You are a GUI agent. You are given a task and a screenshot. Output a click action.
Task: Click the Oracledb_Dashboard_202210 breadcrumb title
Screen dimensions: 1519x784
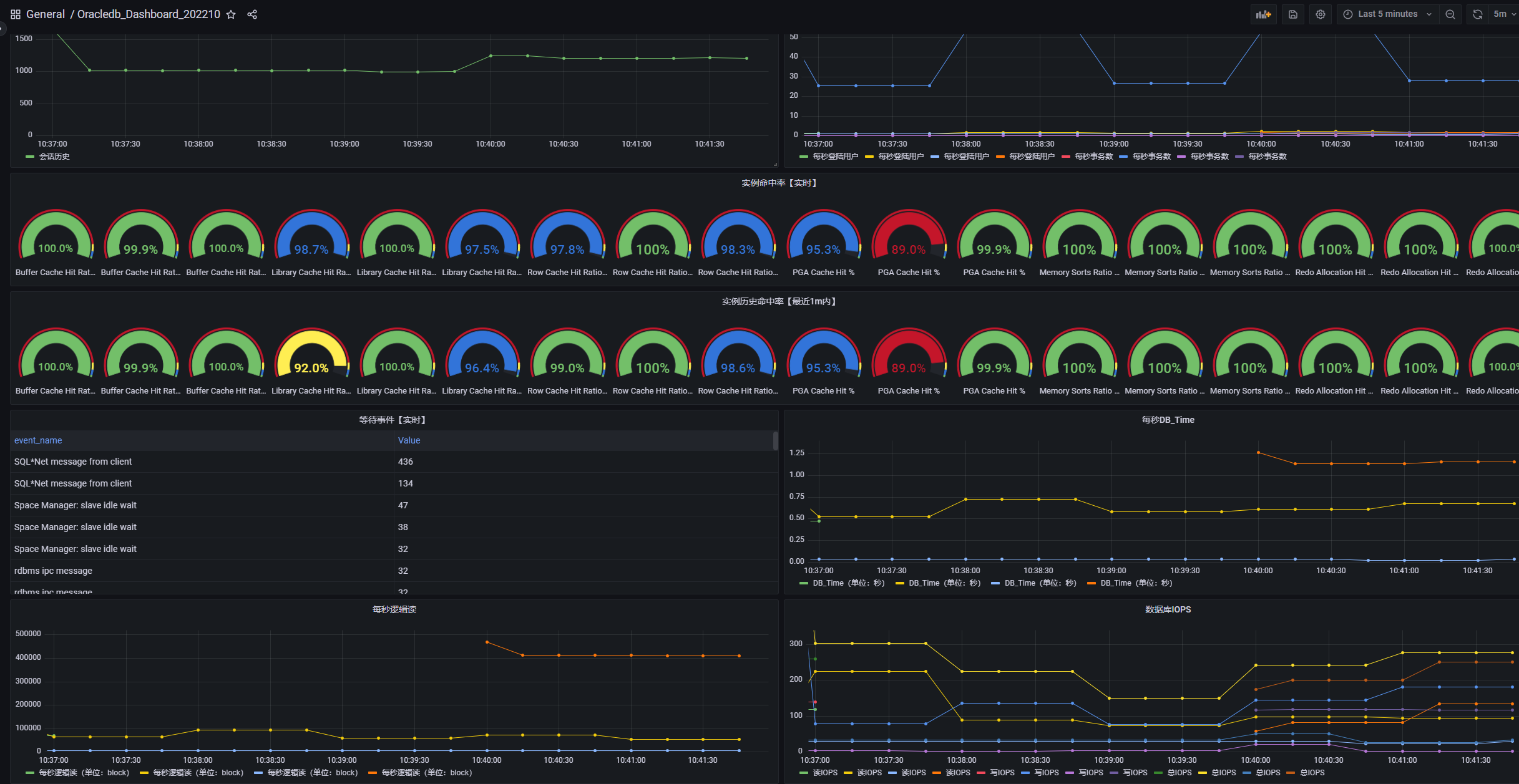point(149,14)
